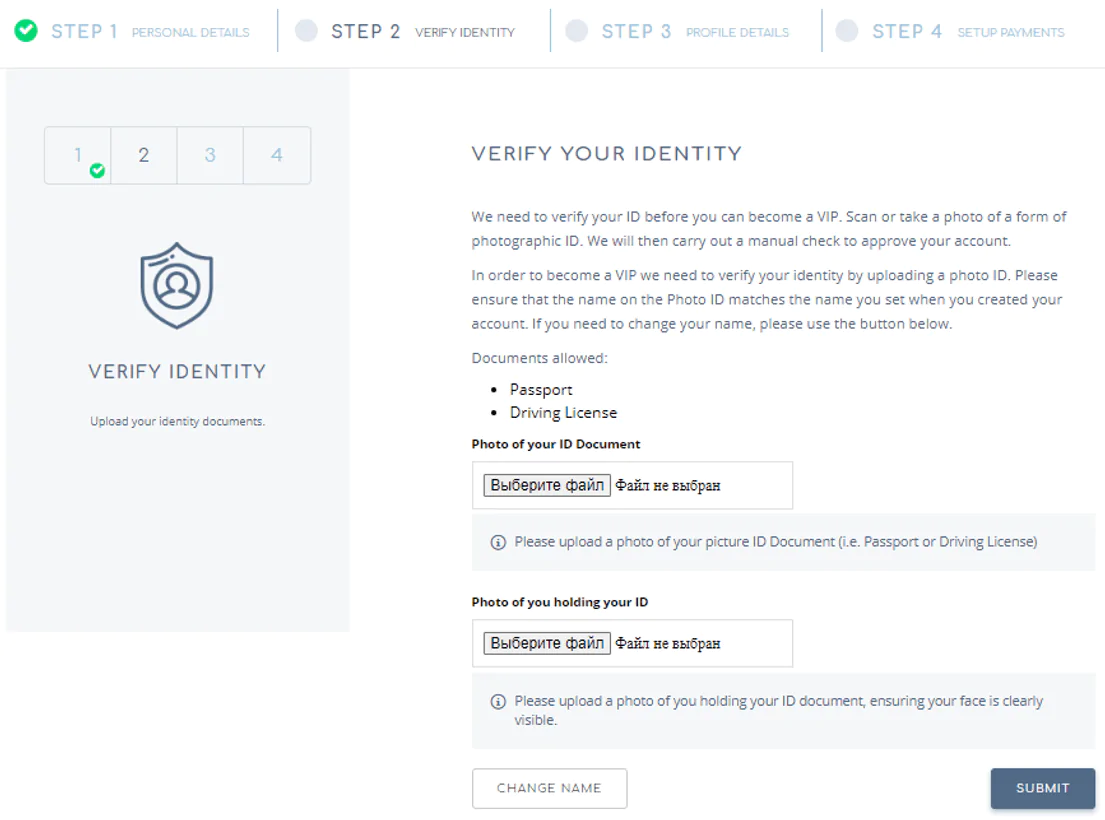The height and width of the screenshot is (820, 1105).
Task: Click info icon beside holding ID document hint
Action: [498, 702]
